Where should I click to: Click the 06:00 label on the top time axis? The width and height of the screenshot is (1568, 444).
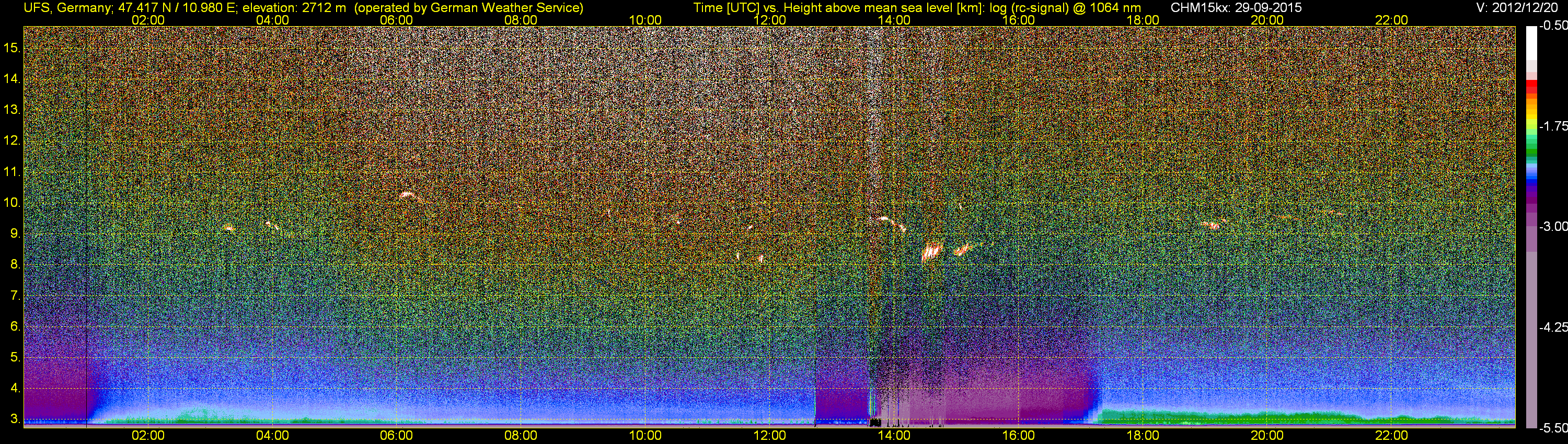click(396, 20)
